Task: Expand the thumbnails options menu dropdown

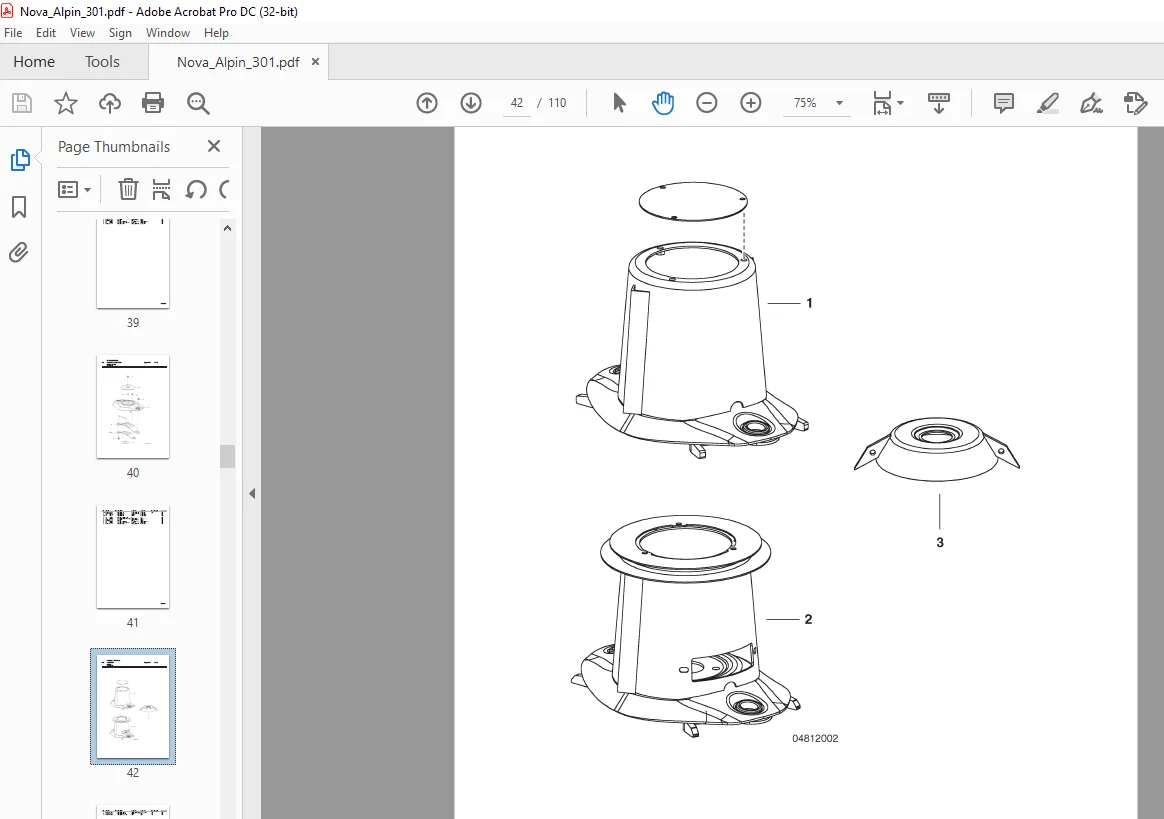Action: pyautogui.click(x=74, y=189)
